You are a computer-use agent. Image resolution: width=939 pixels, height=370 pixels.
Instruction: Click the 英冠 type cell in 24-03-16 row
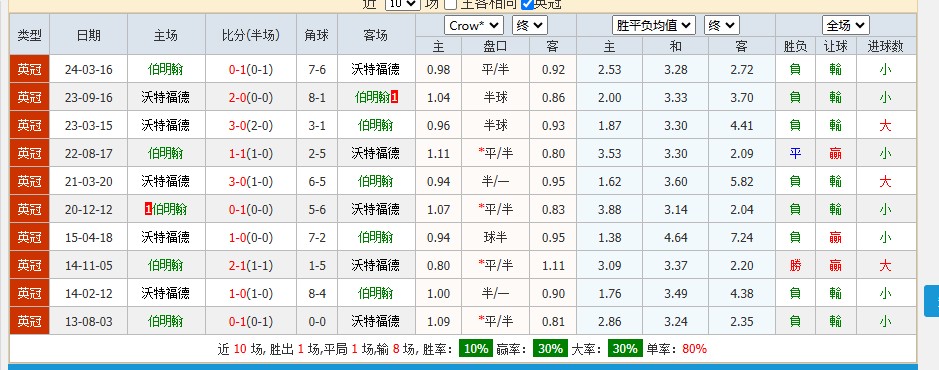[29, 69]
